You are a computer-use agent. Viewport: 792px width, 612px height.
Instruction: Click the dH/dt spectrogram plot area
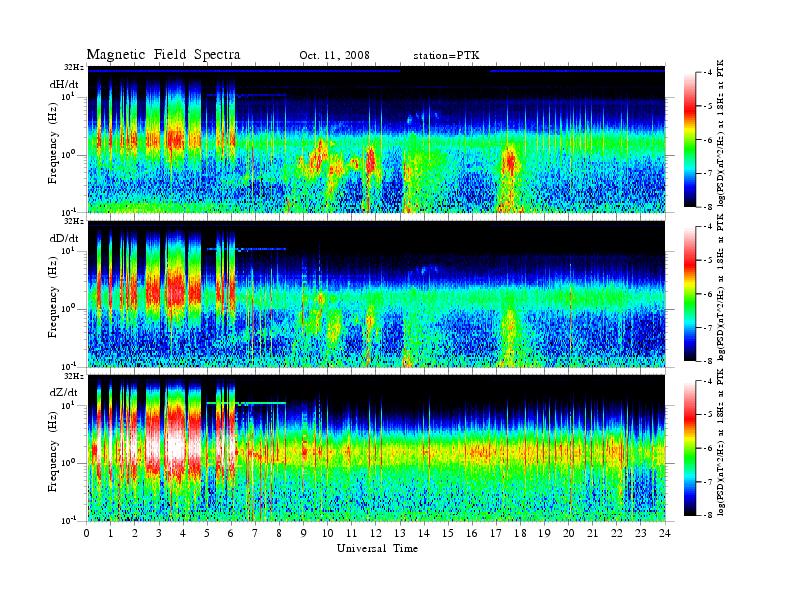coord(376,139)
